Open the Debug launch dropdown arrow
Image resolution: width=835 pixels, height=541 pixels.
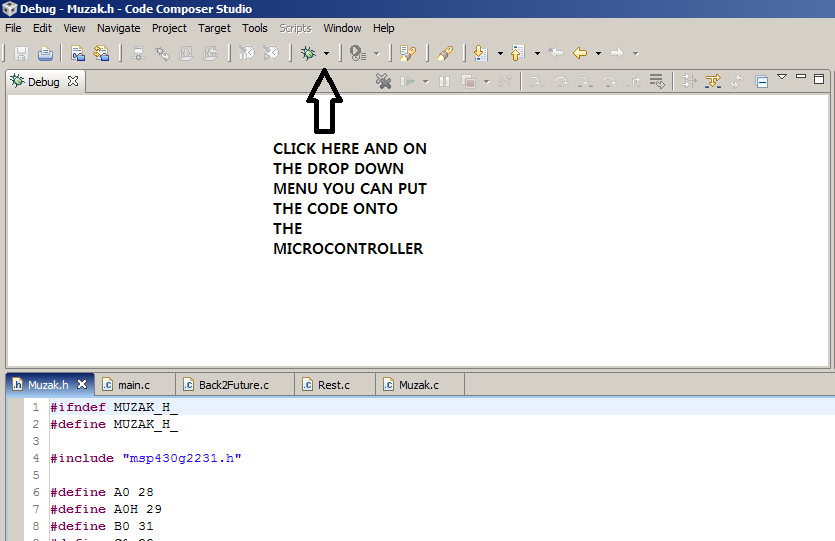click(x=326, y=53)
